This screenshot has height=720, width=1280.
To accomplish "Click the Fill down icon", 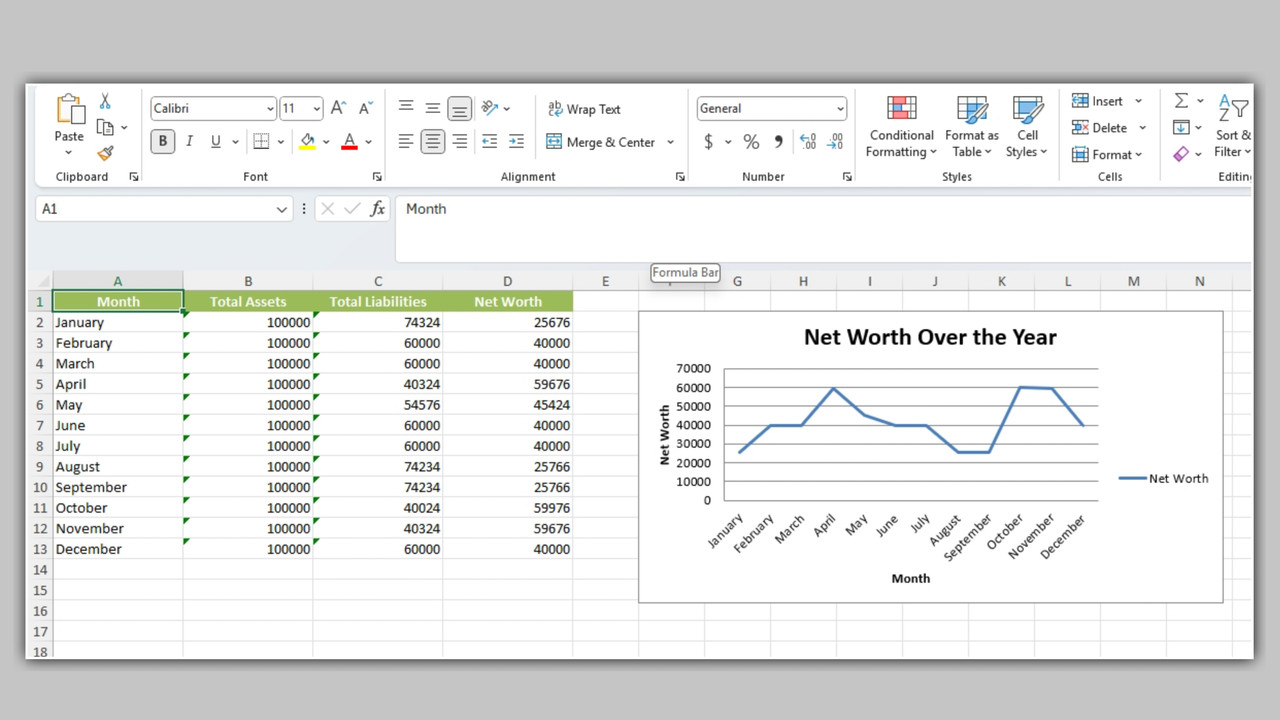I will coord(1181,127).
